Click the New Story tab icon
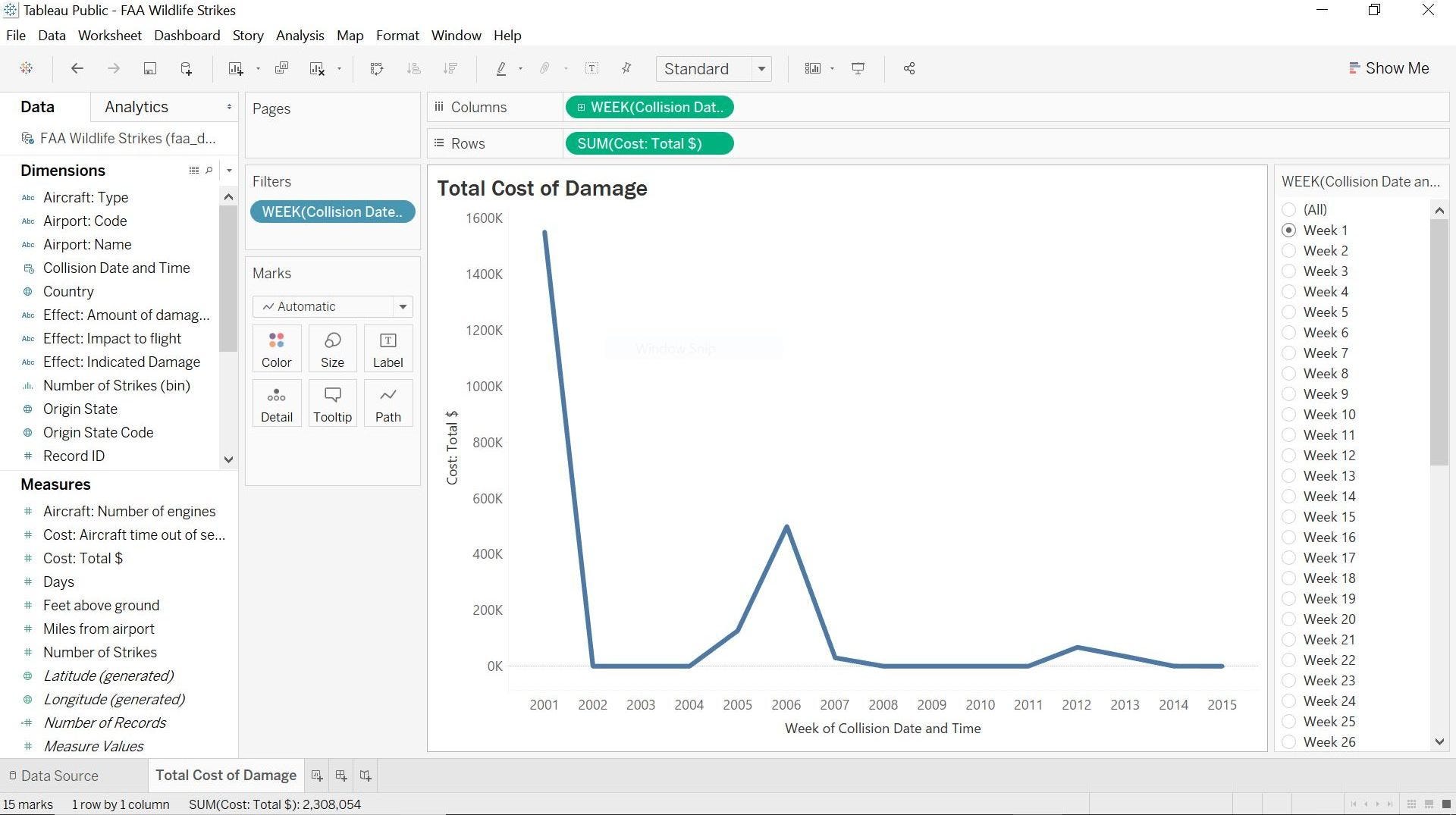The height and width of the screenshot is (815, 1456). point(366,775)
